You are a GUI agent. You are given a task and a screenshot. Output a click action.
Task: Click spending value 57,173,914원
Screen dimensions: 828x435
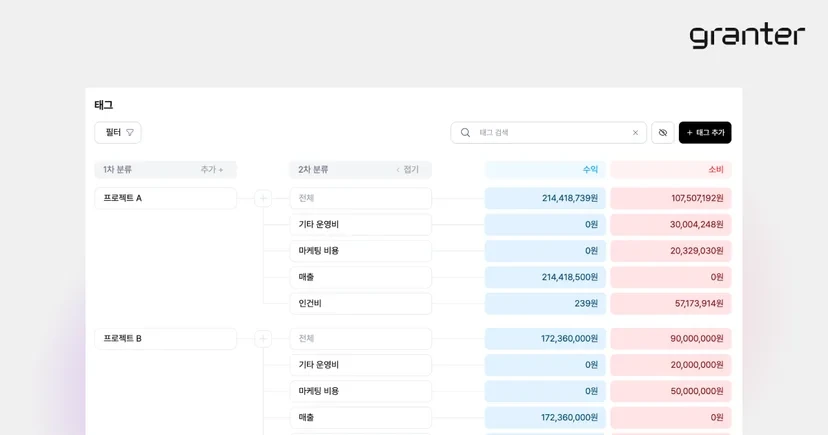pos(671,304)
